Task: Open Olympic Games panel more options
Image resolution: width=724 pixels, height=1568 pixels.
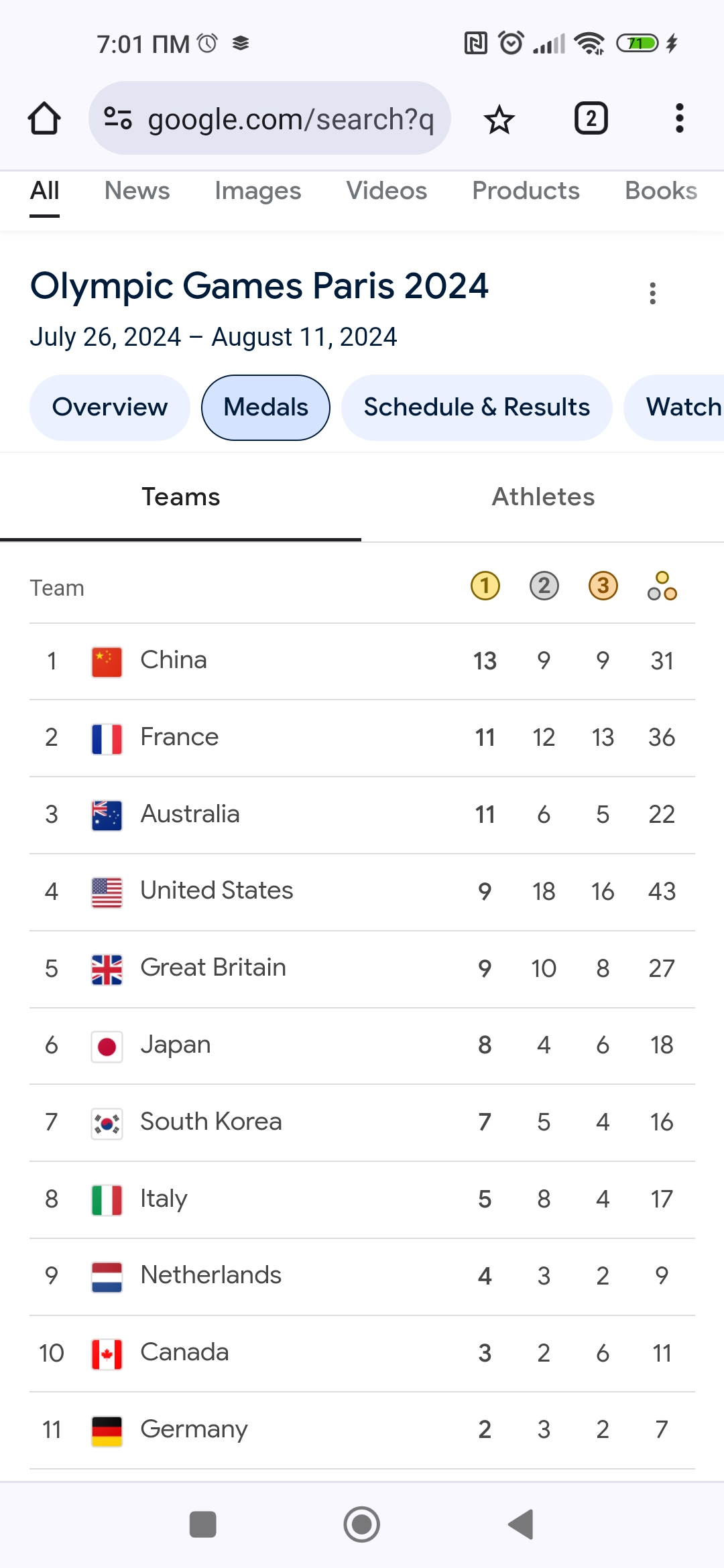Action: 652,293
